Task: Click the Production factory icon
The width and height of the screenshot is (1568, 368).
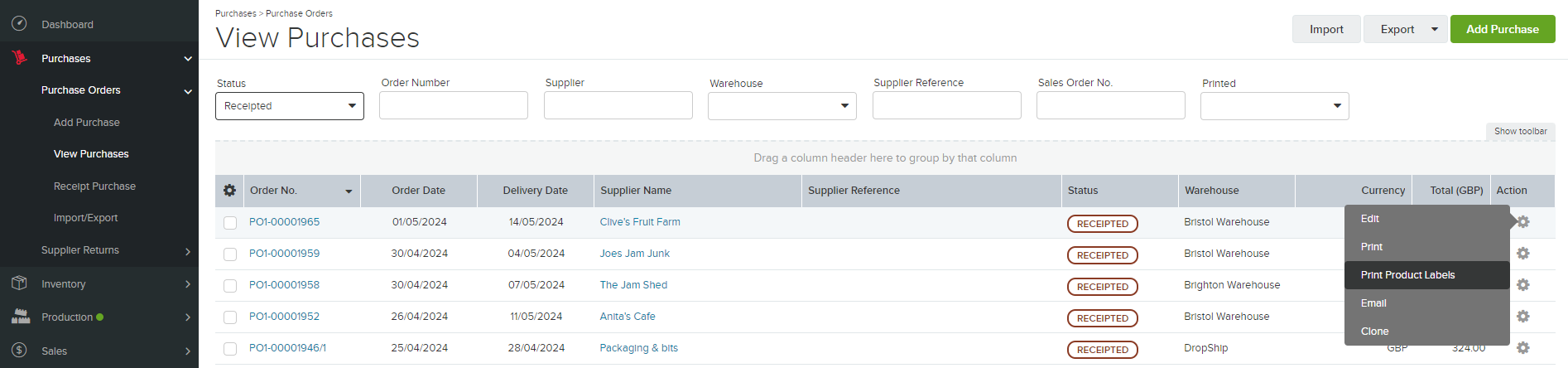Action: pyautogui.click(x=20, y=317)
